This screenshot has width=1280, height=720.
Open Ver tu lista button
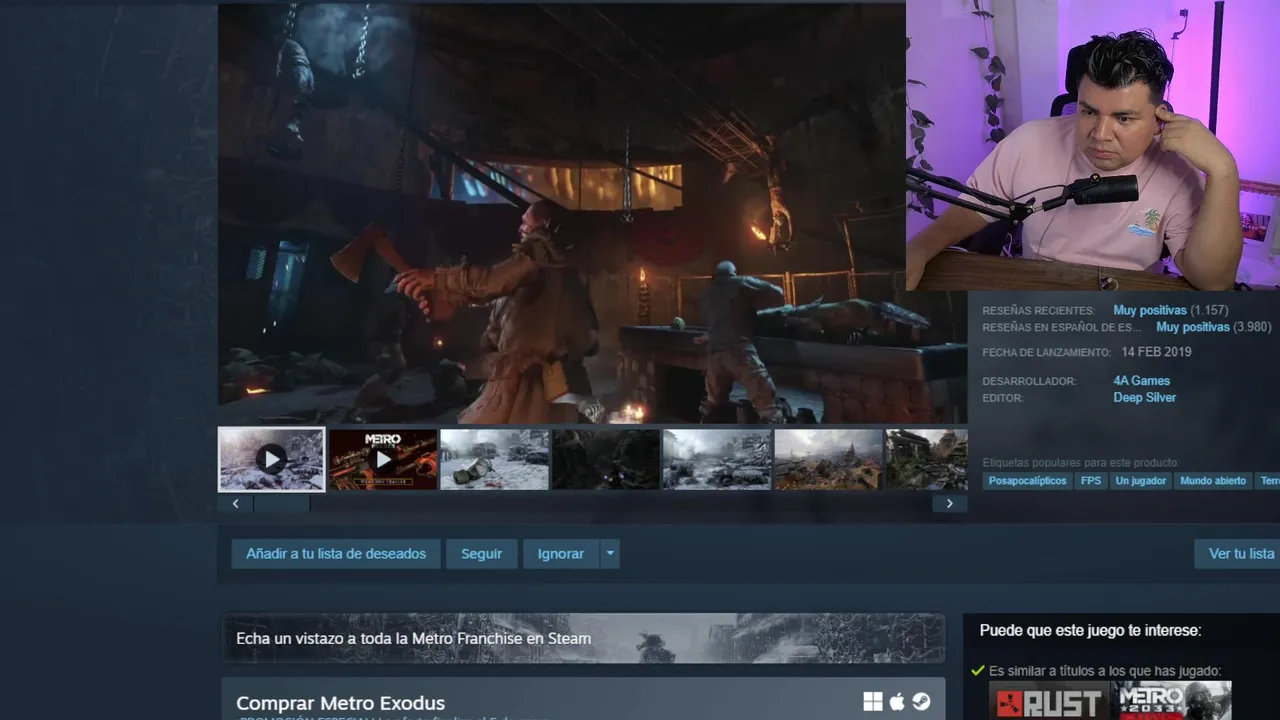tap(1238, 554)
